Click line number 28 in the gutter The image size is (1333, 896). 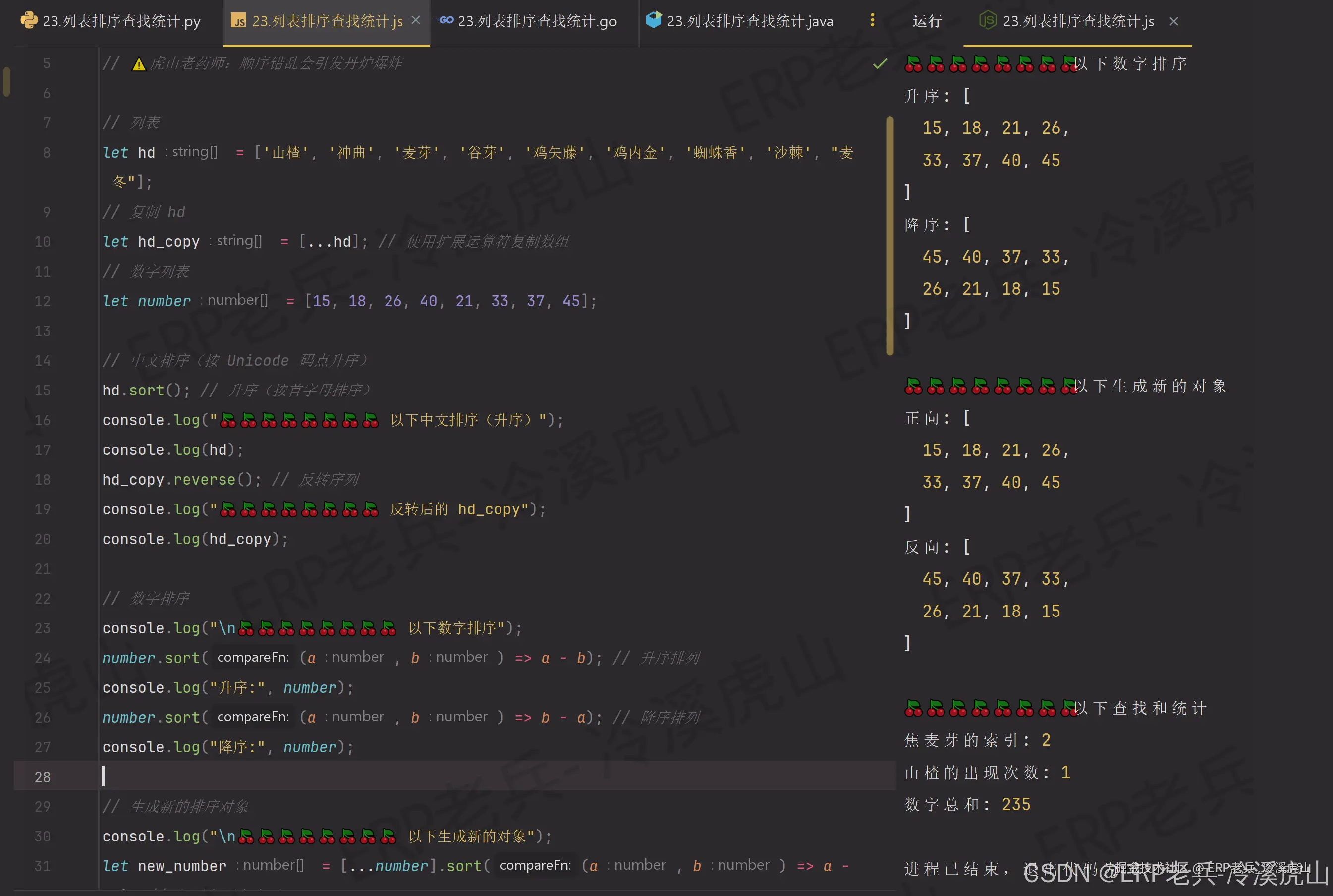42,777
